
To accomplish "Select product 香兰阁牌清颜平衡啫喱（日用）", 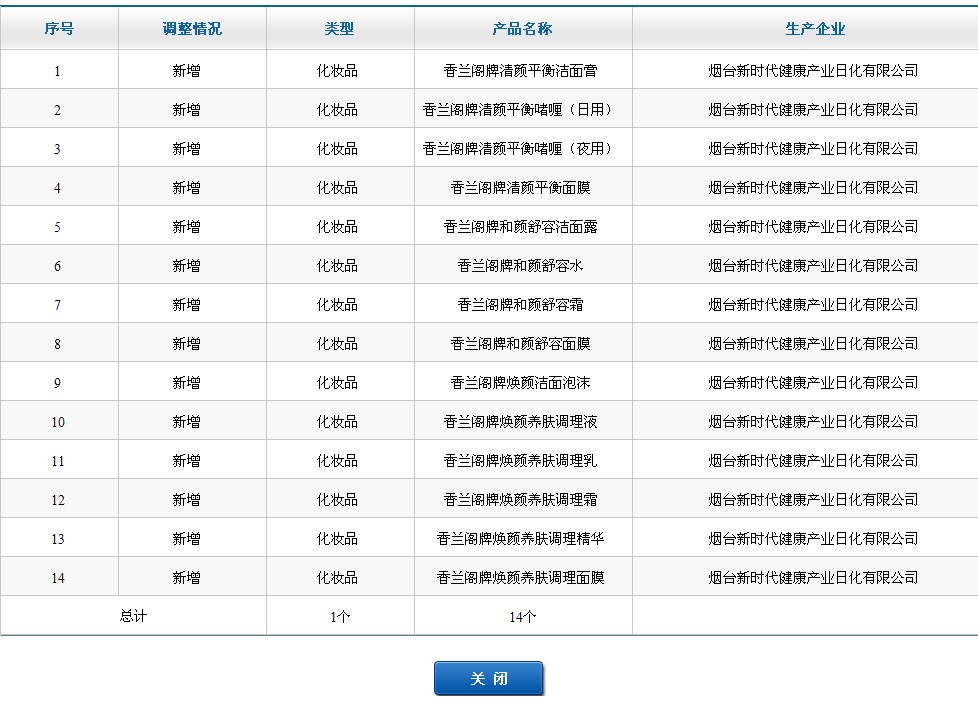I will coord(521,110).
